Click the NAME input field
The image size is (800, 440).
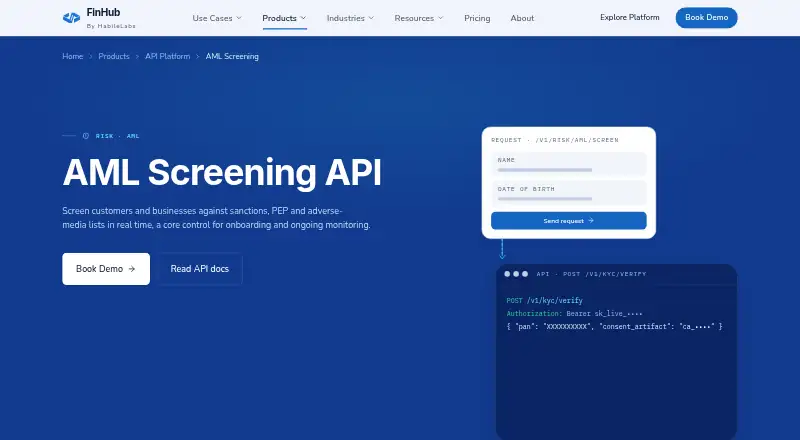pyautogui.click(x=569, y=164)
